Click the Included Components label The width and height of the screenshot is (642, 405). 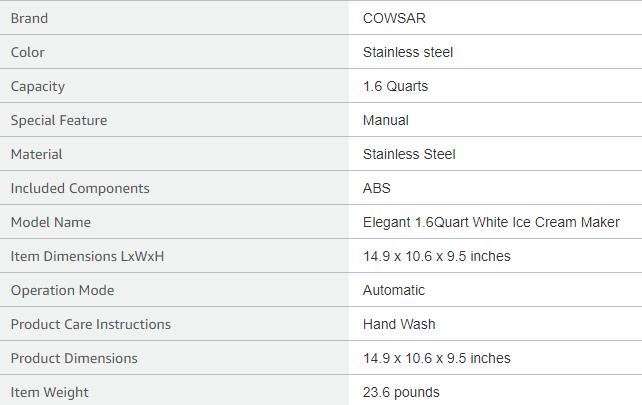(80, 188)
